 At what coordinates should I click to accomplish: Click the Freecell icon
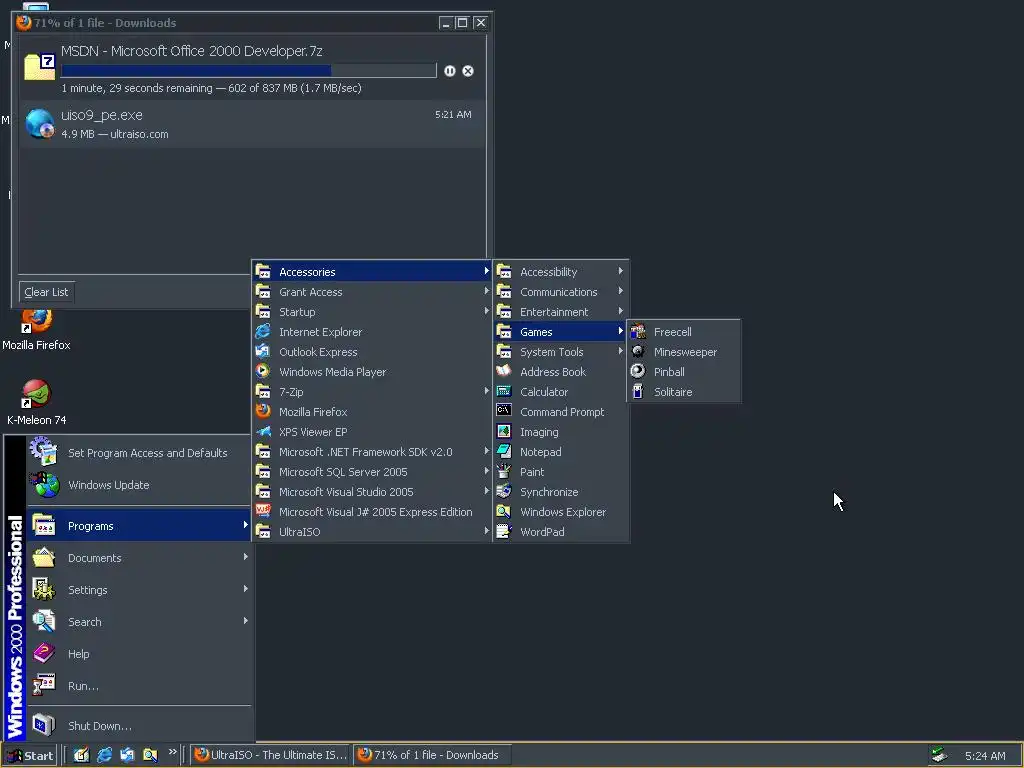[638, 332]
